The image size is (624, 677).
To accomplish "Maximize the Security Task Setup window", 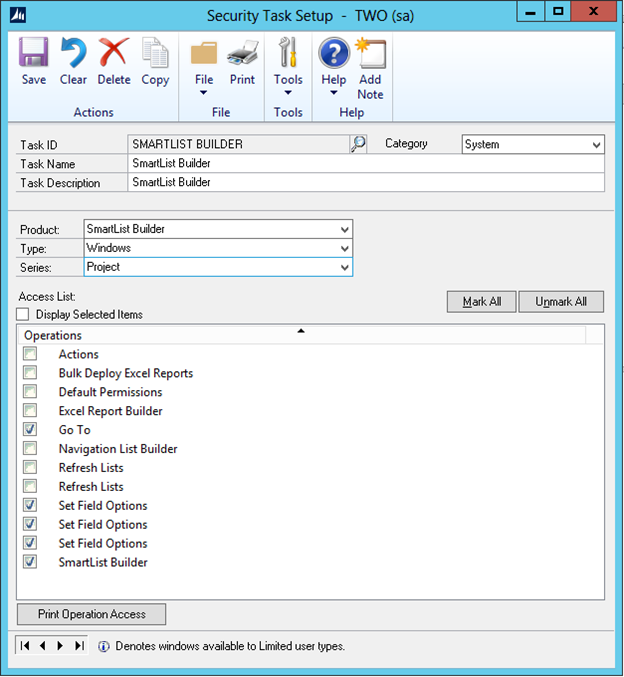I will (558, 12).
